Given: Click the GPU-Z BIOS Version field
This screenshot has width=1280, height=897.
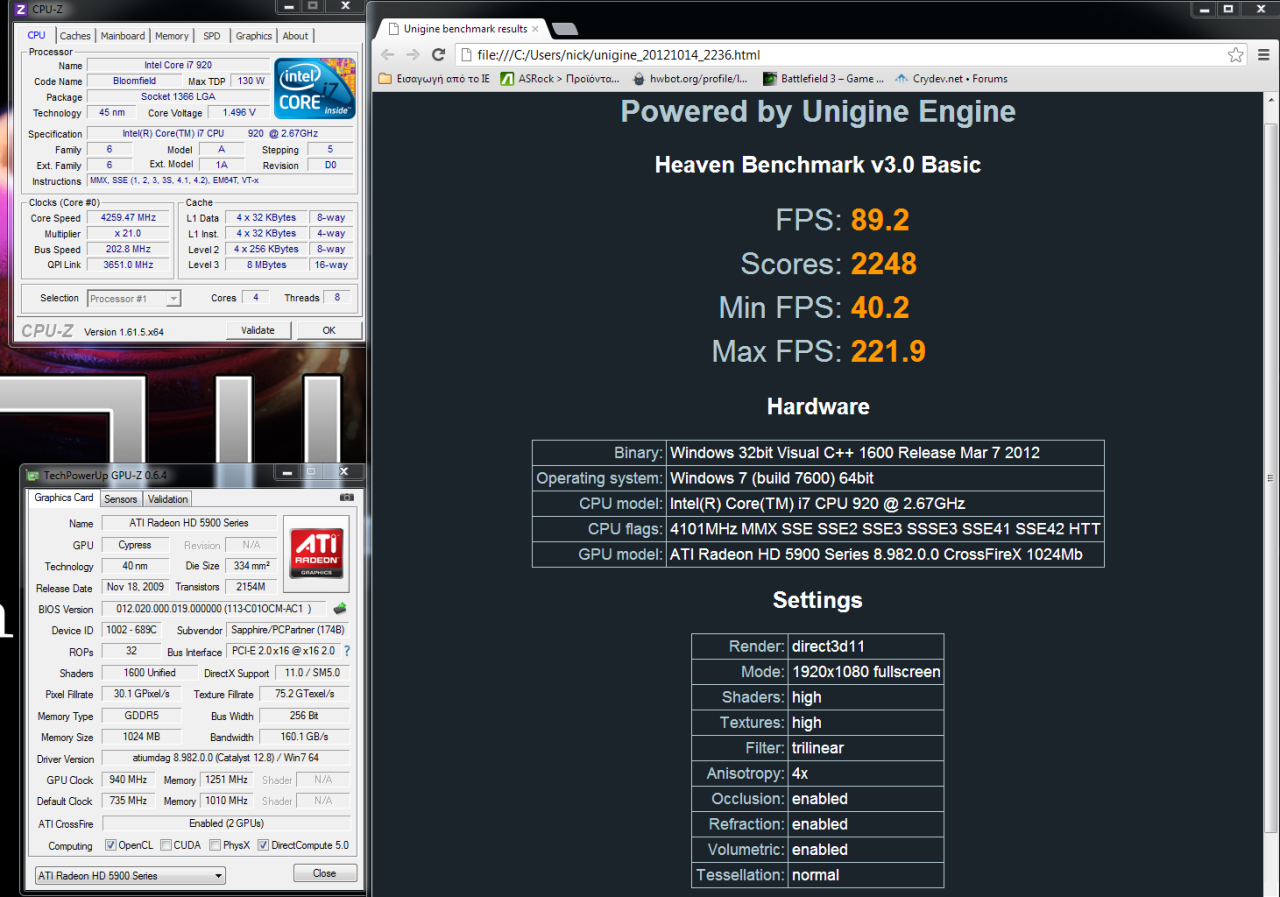Looking at the screenshot, I should 215,609.
